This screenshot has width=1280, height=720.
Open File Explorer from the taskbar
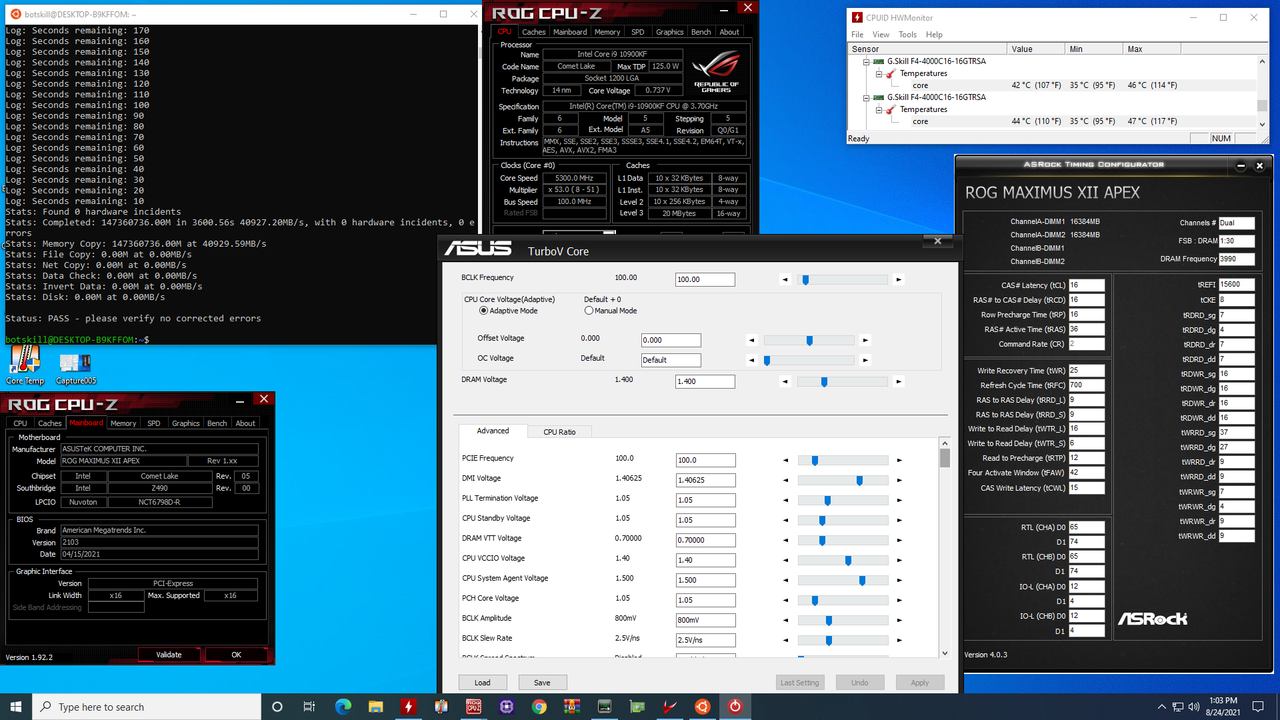click(x=375, y=706)
